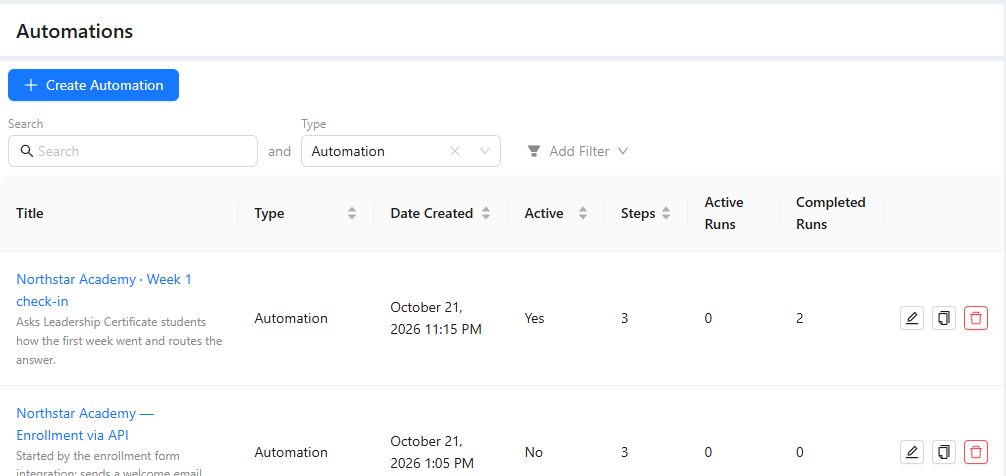
Task: Click Create Automation button
Action: point(93,85)
